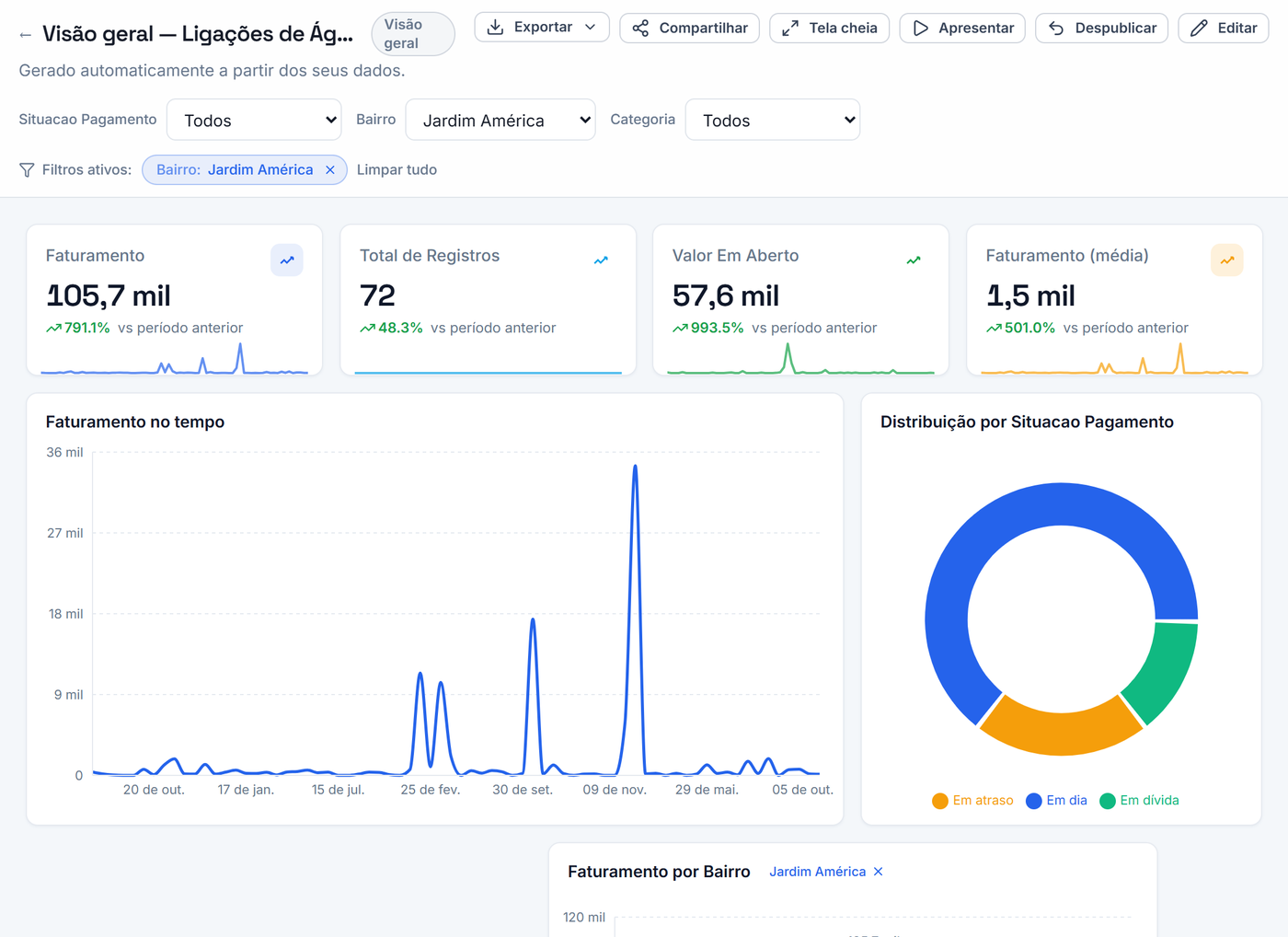Click the Faturamento card sparkline

[175, 358]
